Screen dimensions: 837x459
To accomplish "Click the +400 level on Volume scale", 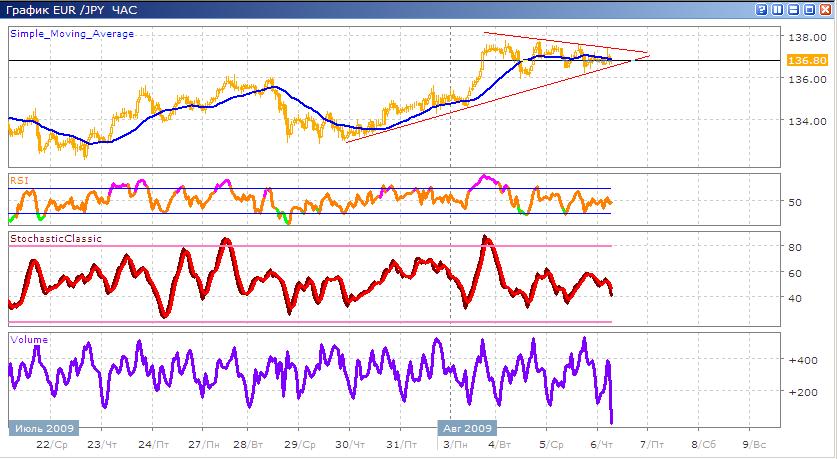I will coord(801,360).
